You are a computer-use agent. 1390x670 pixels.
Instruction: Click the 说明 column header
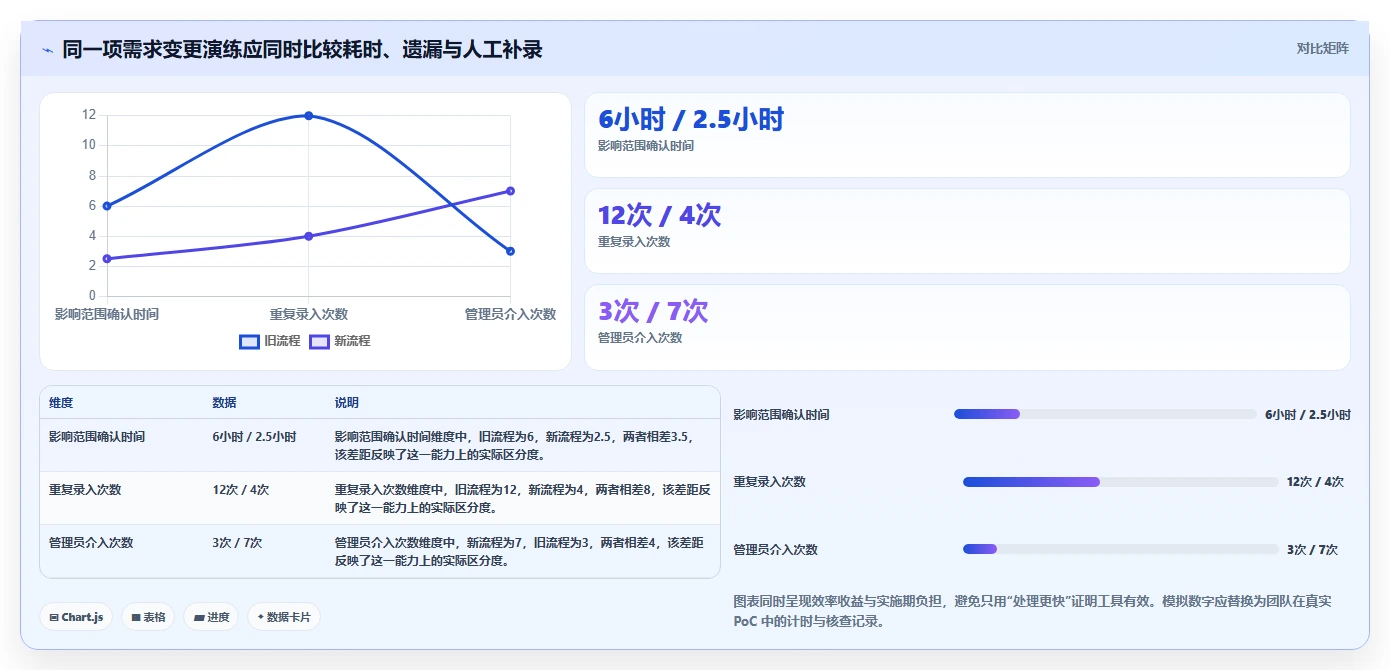coord(346,403)
